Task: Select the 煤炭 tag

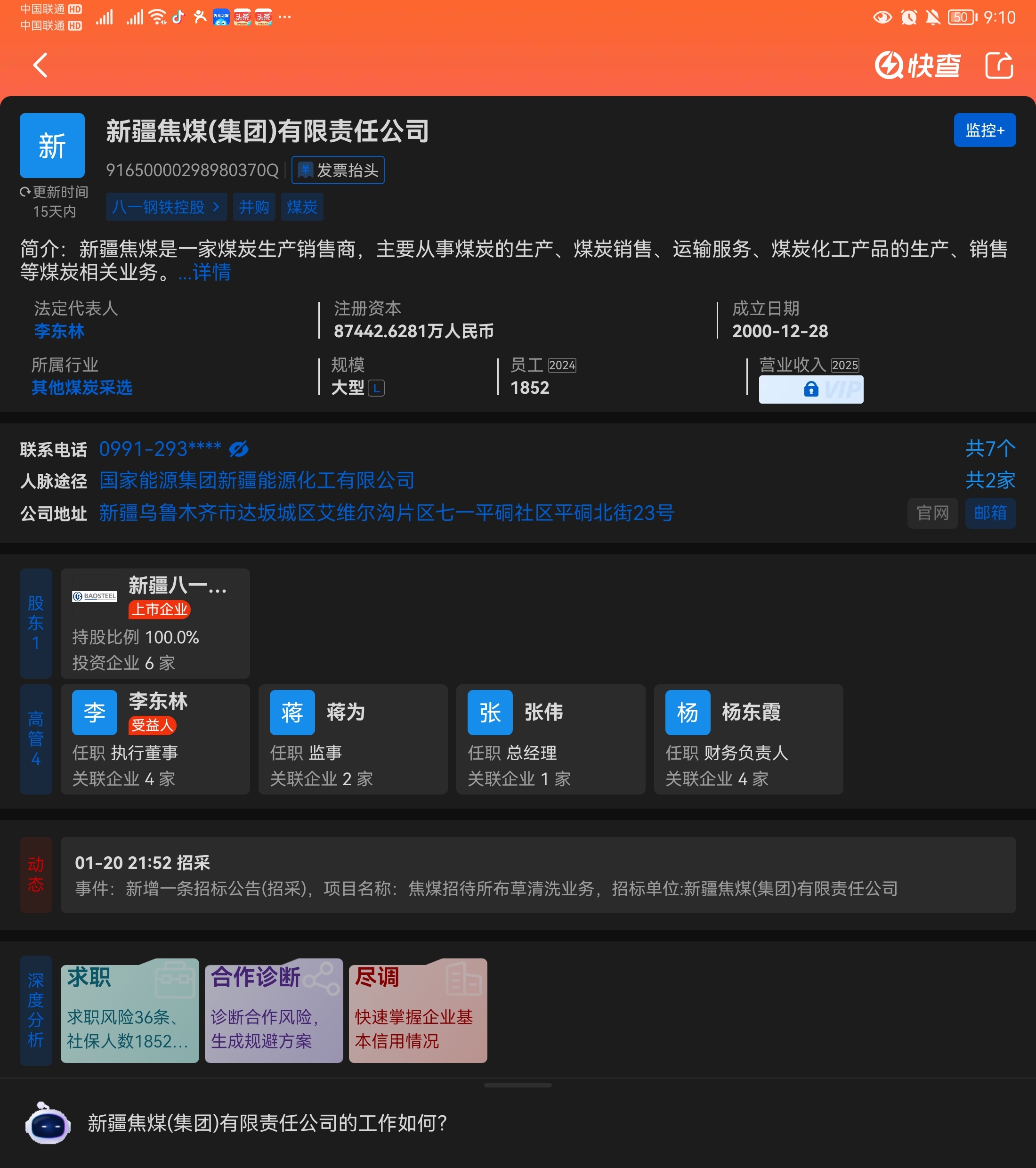Action: click(x=302, y=207)
